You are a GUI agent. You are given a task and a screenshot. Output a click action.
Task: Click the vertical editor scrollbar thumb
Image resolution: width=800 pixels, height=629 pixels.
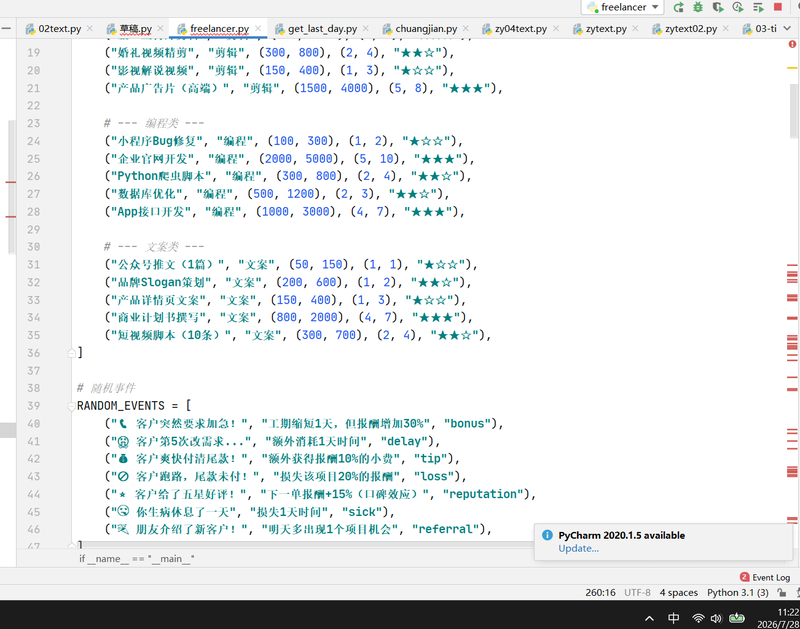(x=793, y=111)
